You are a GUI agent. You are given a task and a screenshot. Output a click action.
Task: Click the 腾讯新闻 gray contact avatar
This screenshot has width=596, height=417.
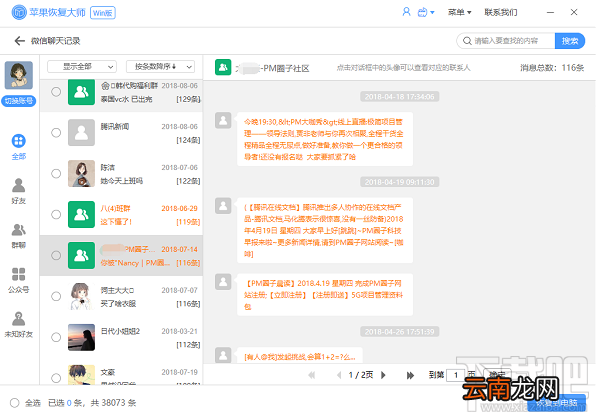[x=81, y=133]
